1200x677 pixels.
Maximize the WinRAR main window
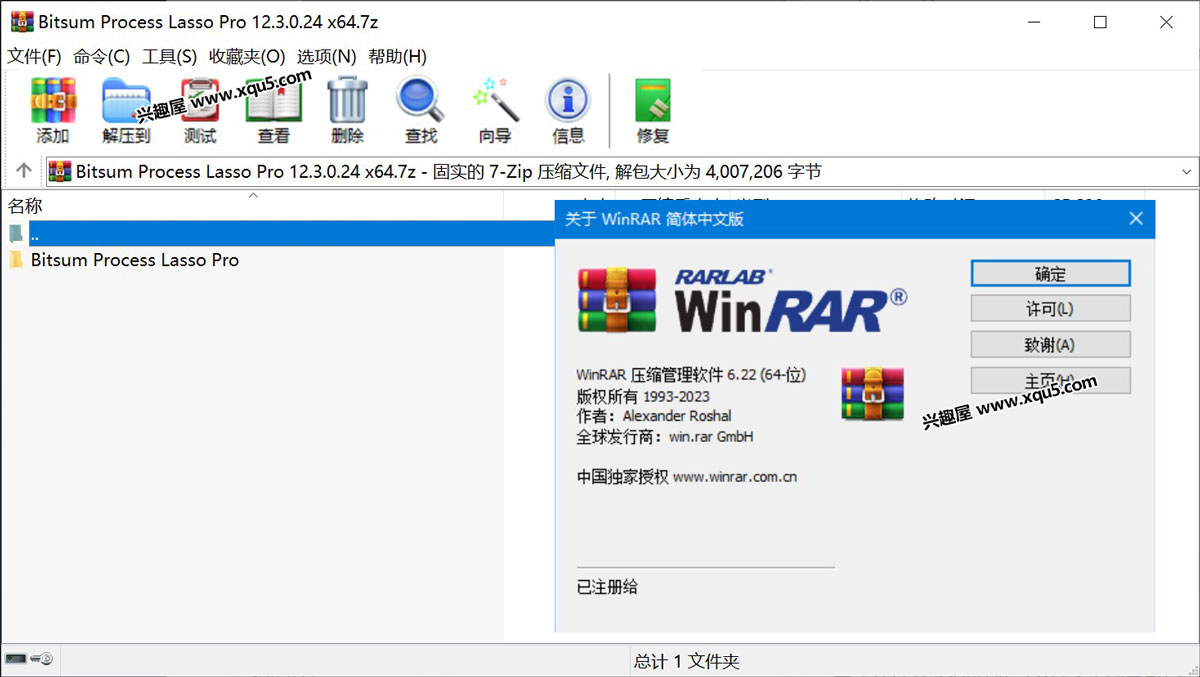tap(1100, 22)
